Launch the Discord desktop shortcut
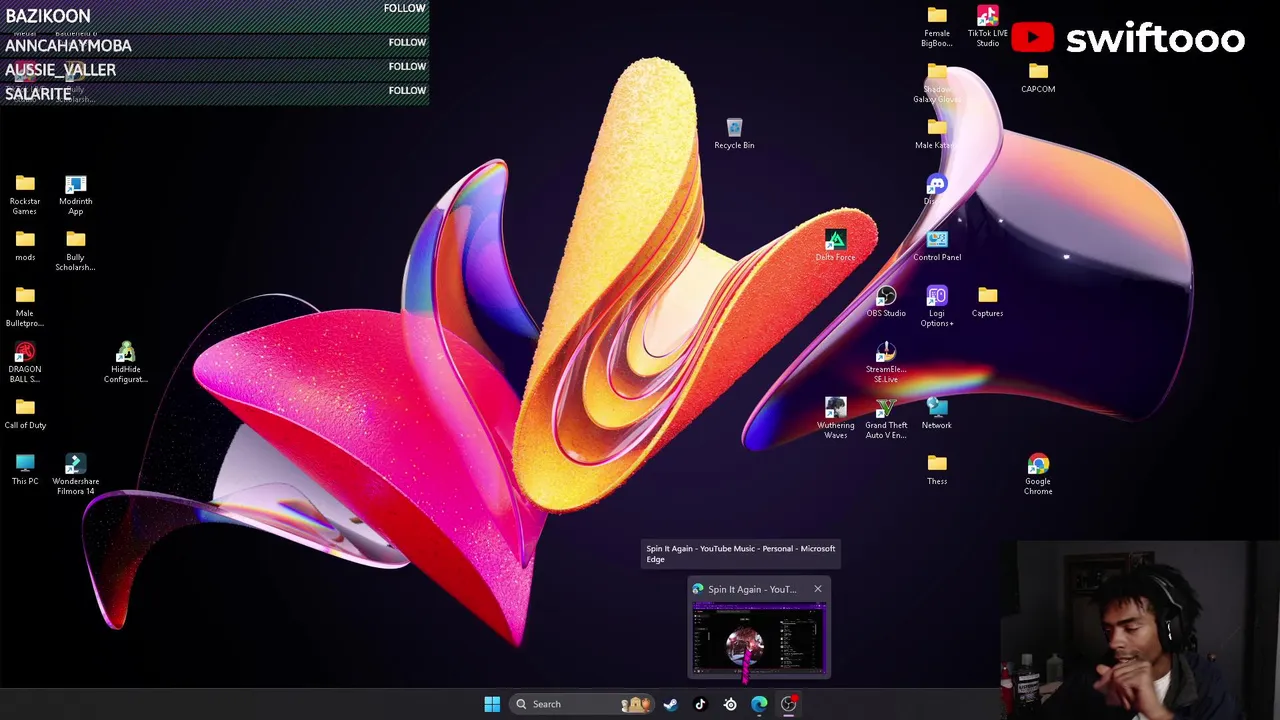This screenshot has height=720, width=1280. 937,190
